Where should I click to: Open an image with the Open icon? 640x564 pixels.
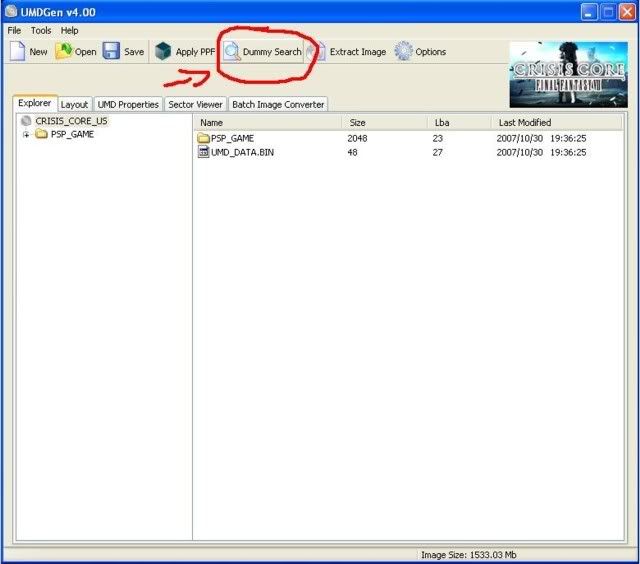coord(64,52)
